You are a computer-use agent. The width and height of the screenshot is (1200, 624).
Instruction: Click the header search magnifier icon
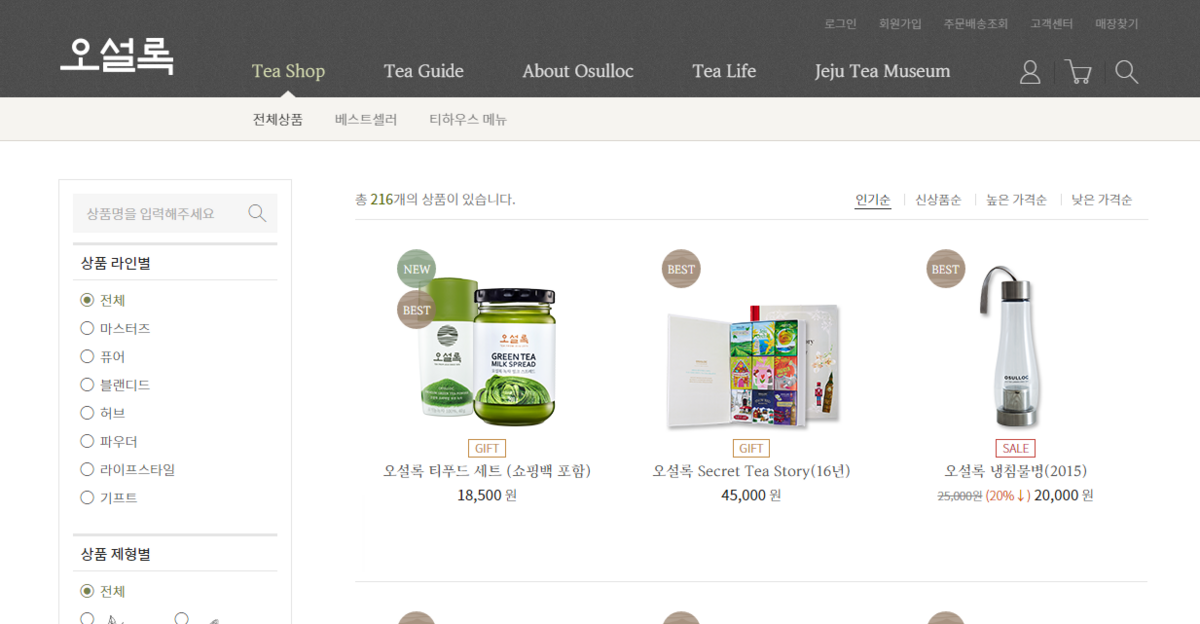[x=1127, y=72]
